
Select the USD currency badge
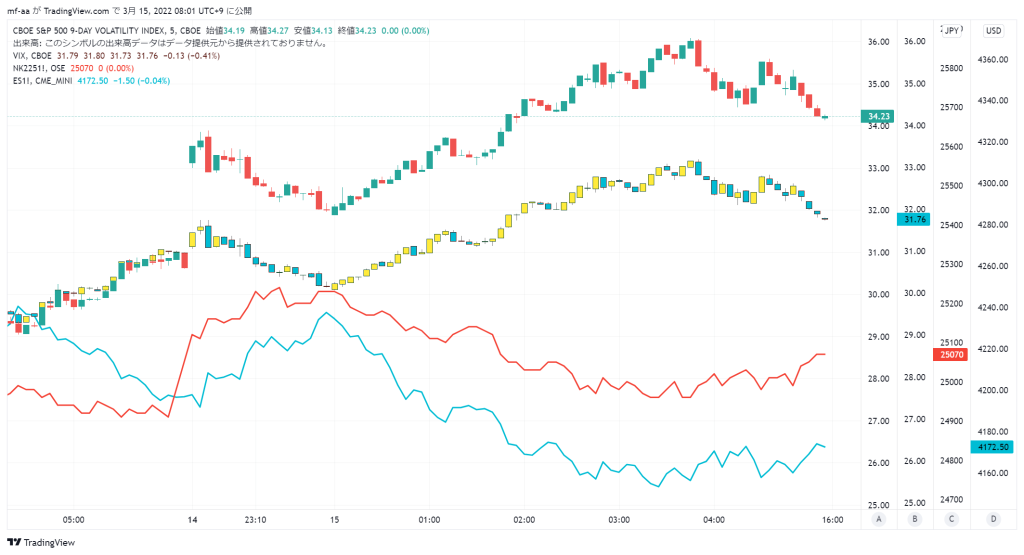tap(993, 31)
